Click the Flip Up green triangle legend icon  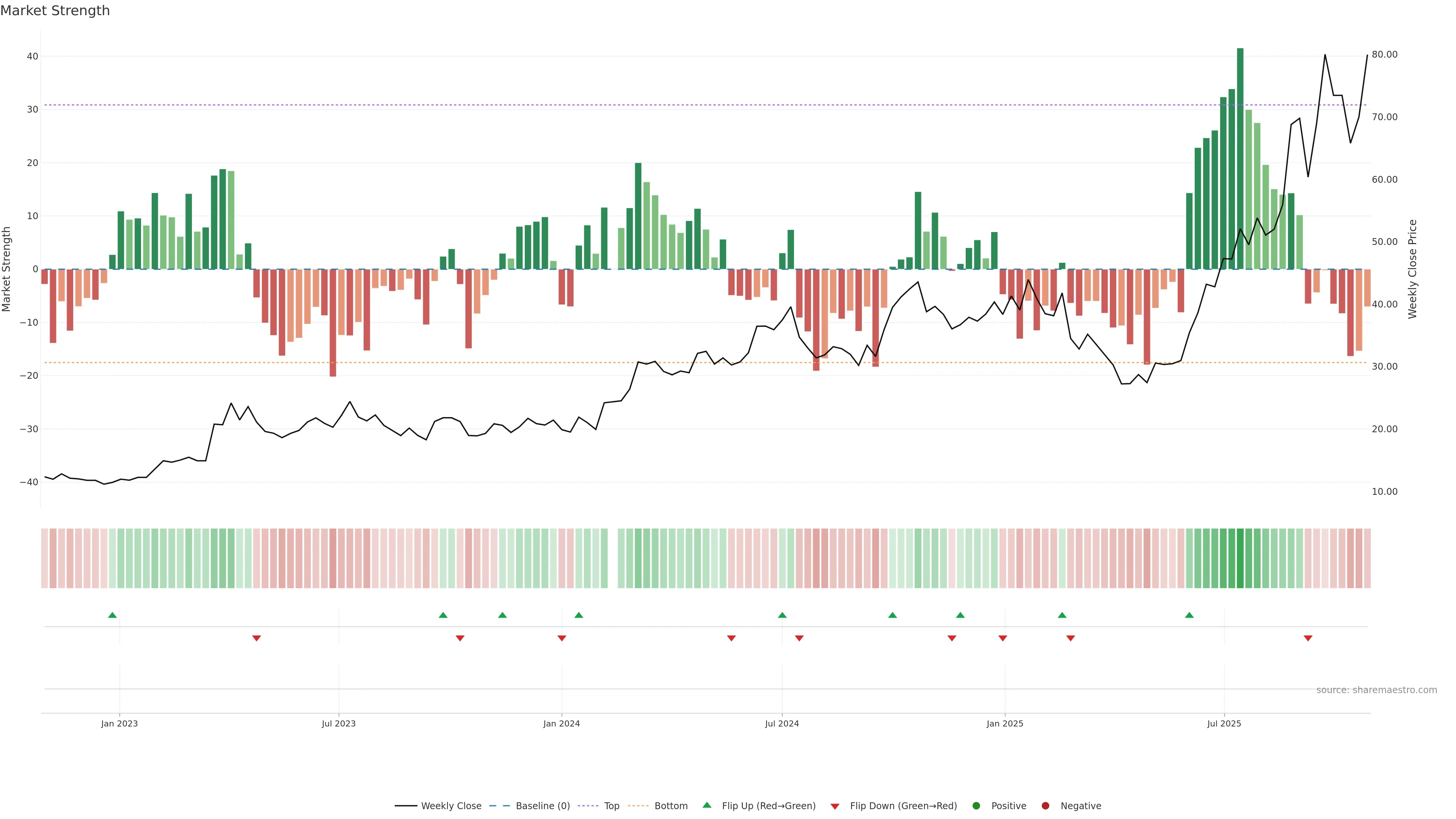(x=706, y=805)
